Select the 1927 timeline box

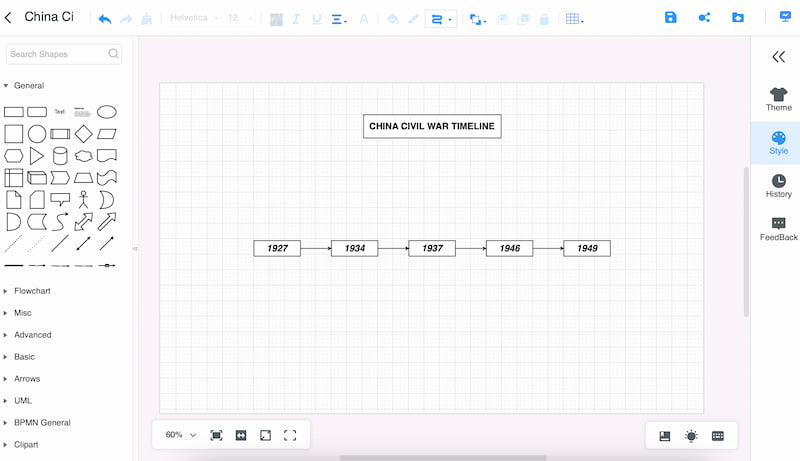277,248
